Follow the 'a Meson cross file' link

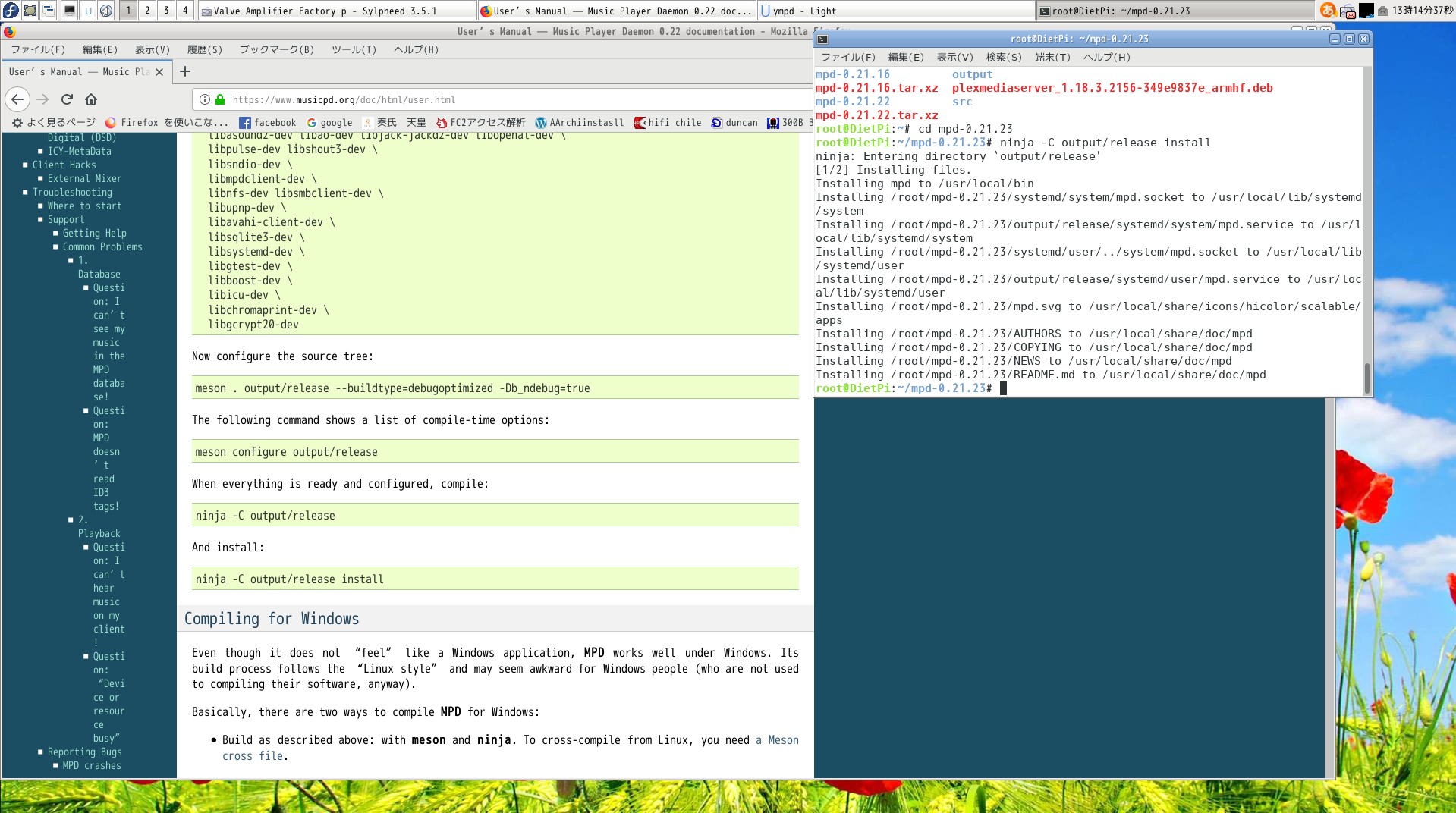[776, 740]
